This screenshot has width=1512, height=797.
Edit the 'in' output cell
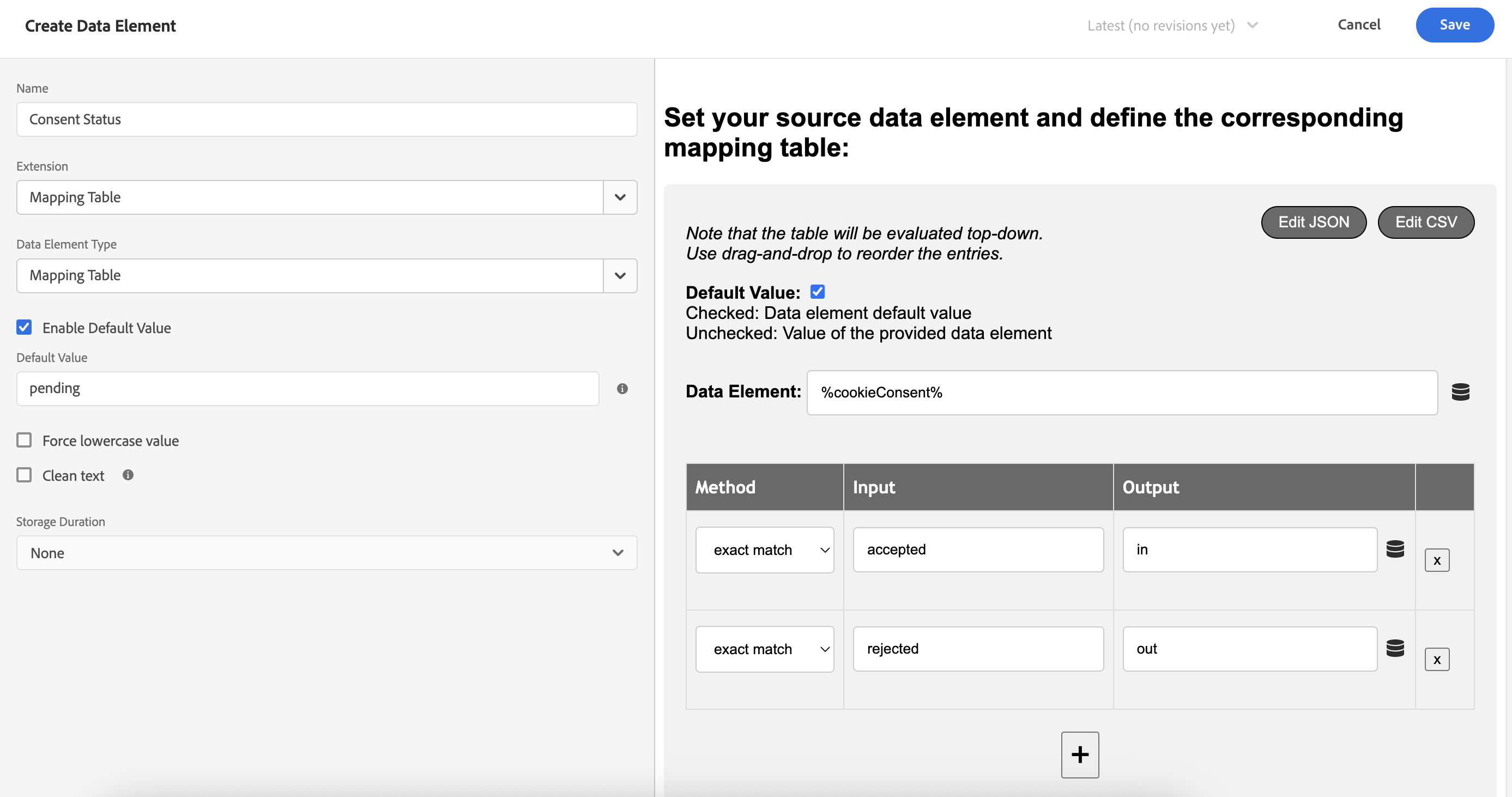point(1250,550)
